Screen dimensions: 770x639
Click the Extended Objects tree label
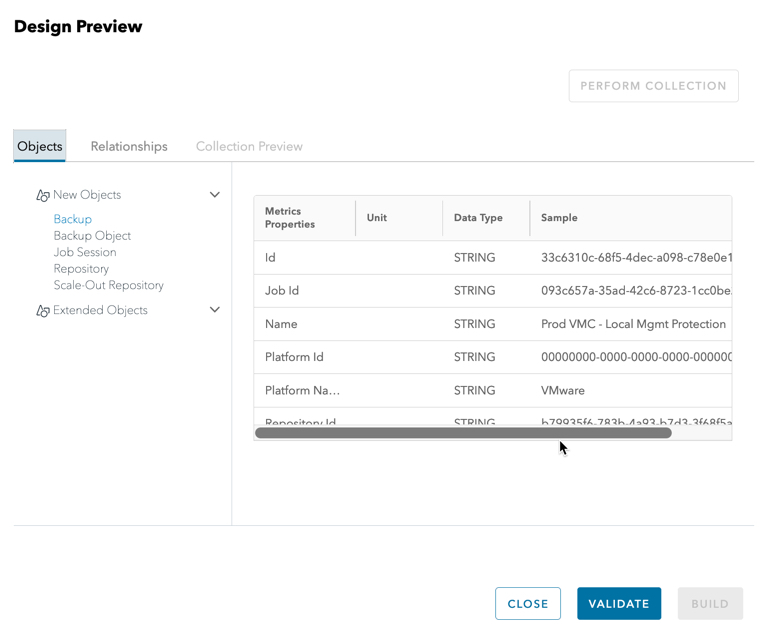[100, 310]
